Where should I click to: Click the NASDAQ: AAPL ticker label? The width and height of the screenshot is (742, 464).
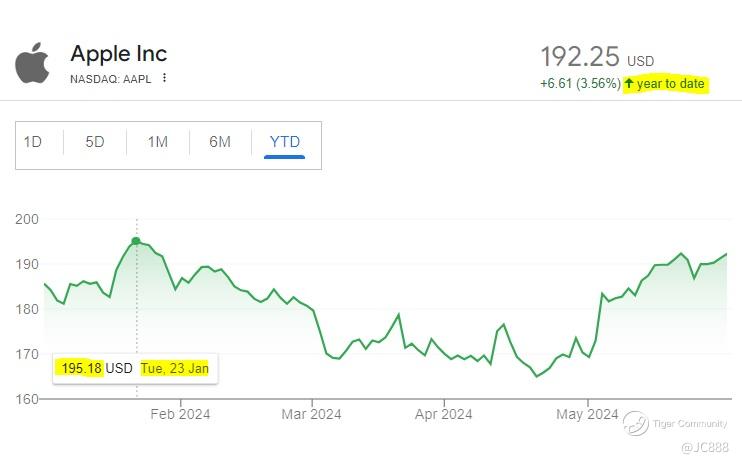tap(110, 79)
